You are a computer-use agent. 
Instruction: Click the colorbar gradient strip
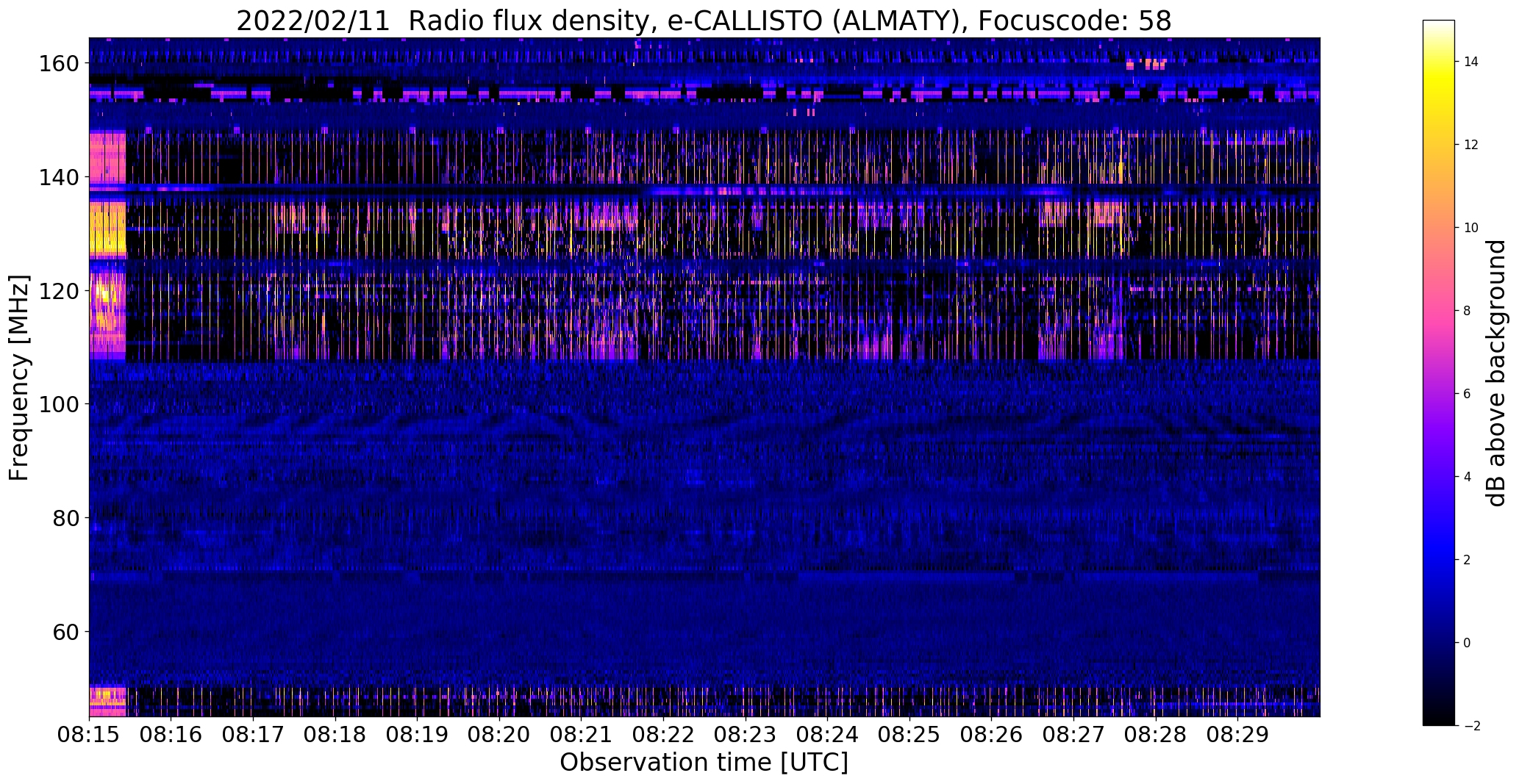(x=1438, y=373)
